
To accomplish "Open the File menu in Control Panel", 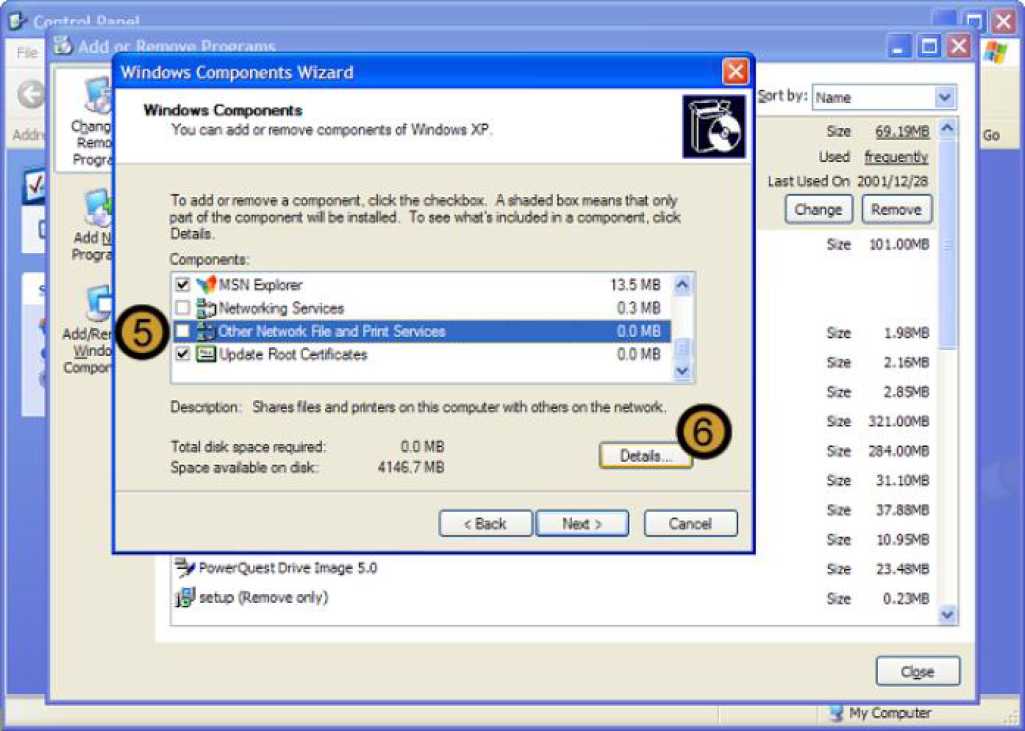I will pos(27,52).
